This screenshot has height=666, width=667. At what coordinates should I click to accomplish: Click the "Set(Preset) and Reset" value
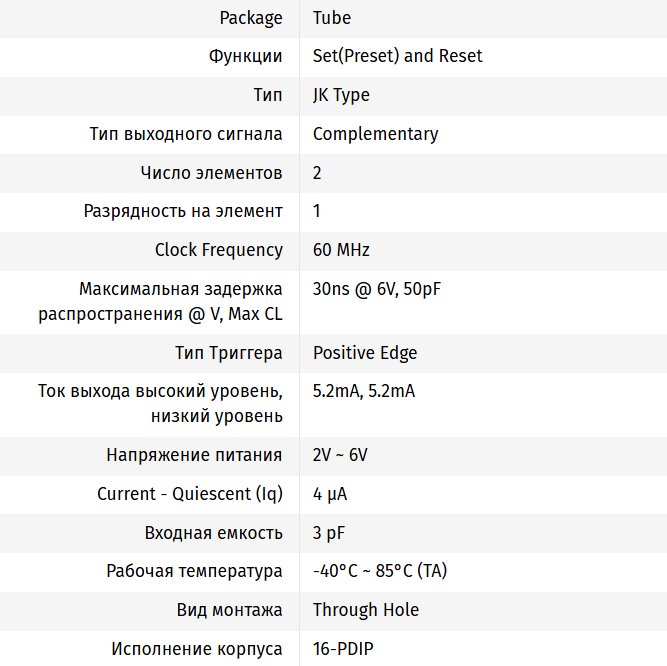[x=397, y=56]
